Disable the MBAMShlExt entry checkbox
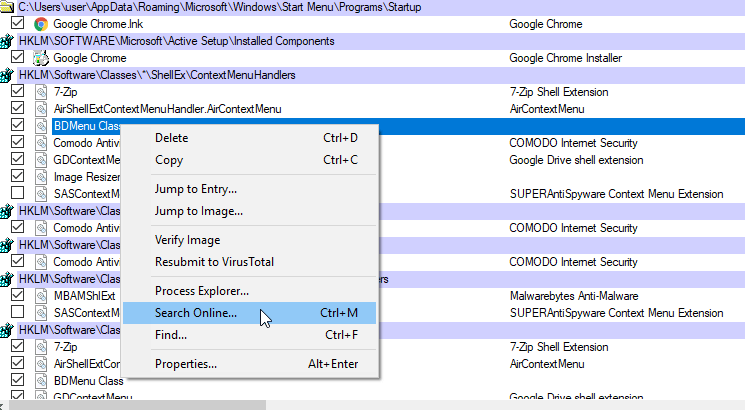The image size is (745, 410). [18, 295]
